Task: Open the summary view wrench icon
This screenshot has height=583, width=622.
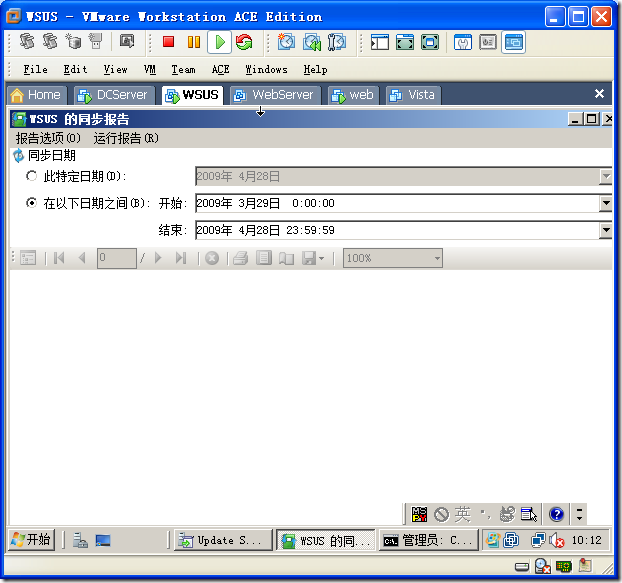Action: tap(463, 42)
